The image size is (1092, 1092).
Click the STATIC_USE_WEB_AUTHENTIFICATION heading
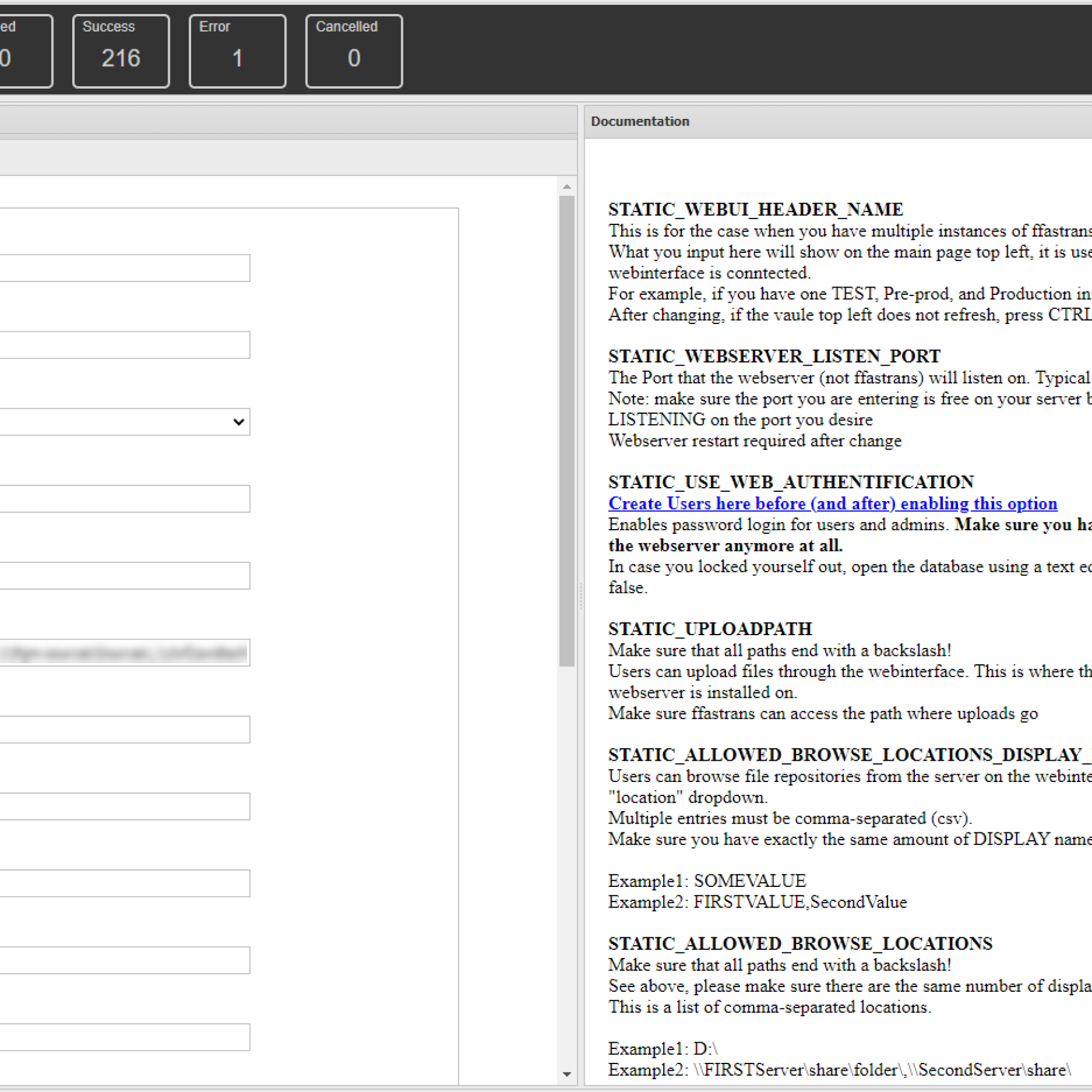pos(791,482)
